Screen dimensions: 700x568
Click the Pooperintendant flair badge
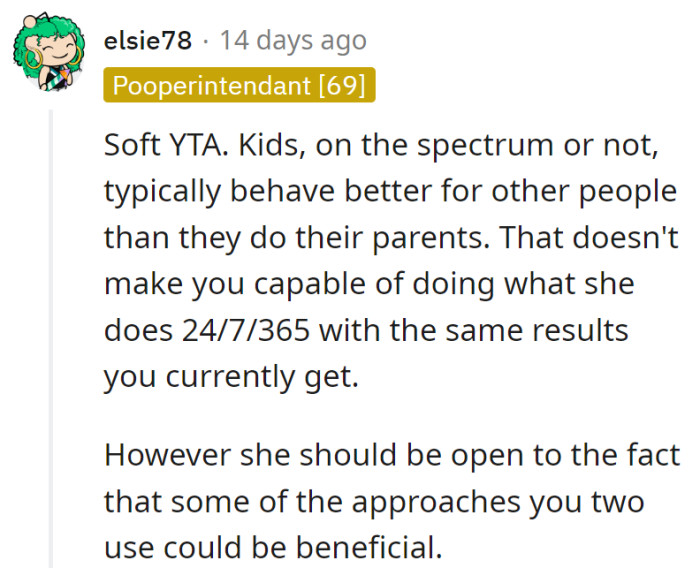pos(238,85)
